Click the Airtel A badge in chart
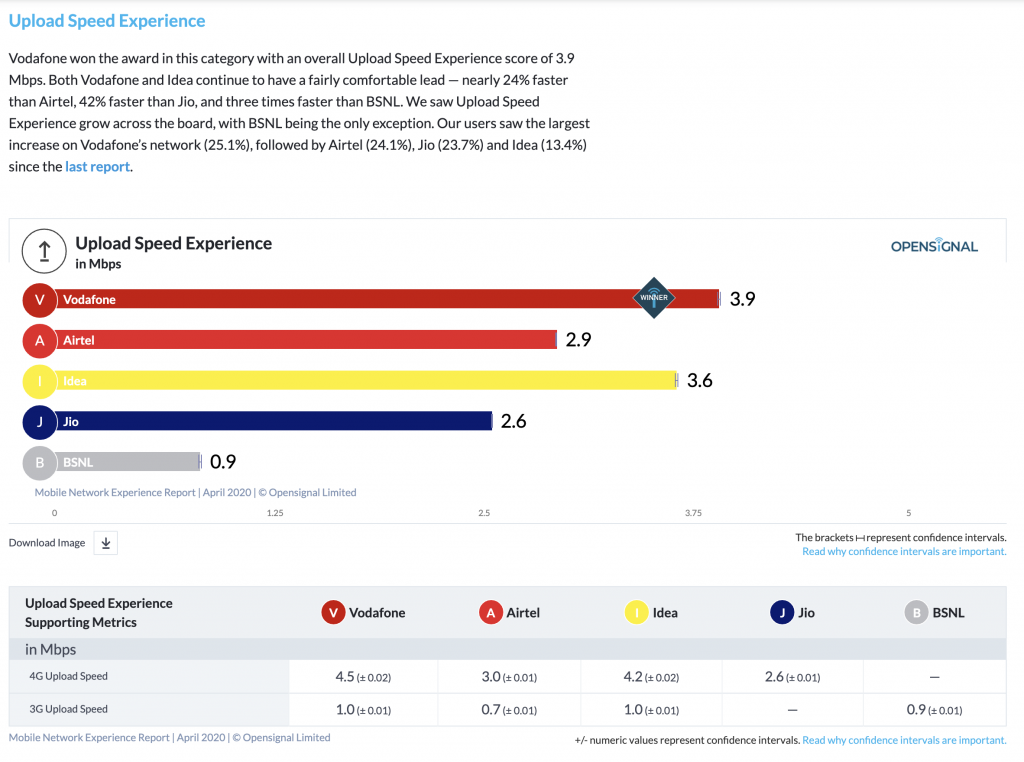 click(40, 340)
